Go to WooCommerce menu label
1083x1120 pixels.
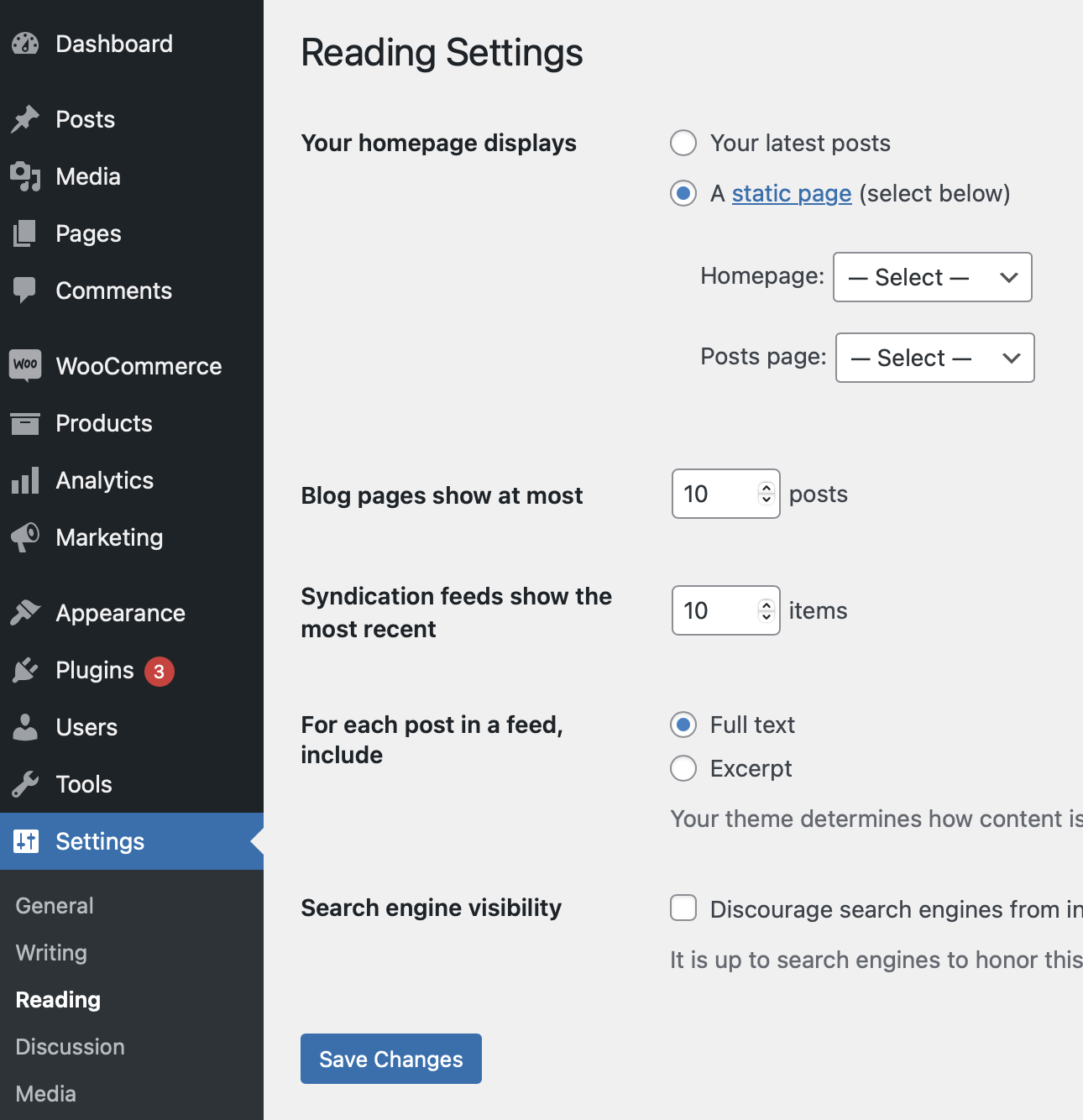pyautogui.click(x=139, y=366)
